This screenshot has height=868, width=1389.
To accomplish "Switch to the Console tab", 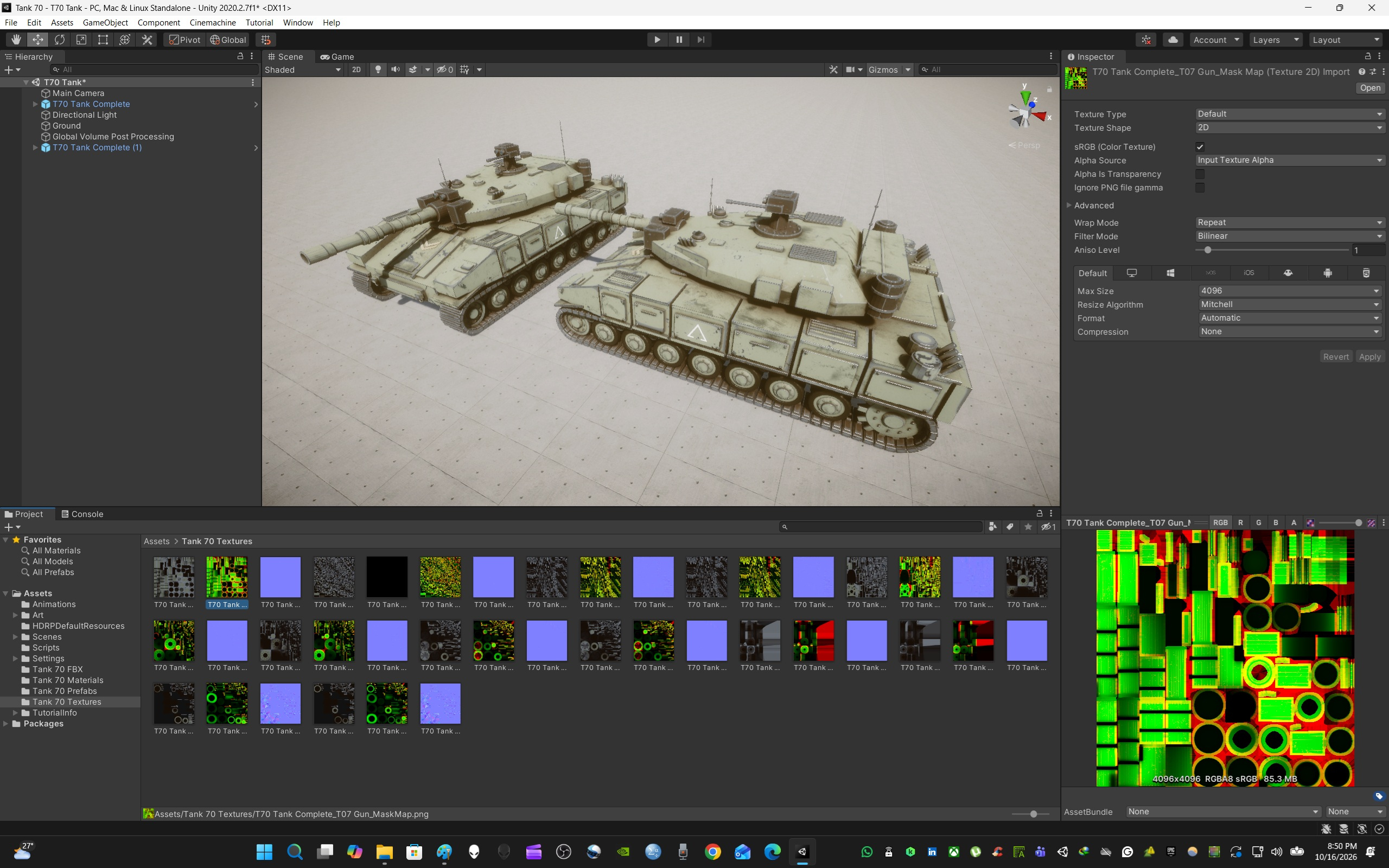I will (82, 514).
